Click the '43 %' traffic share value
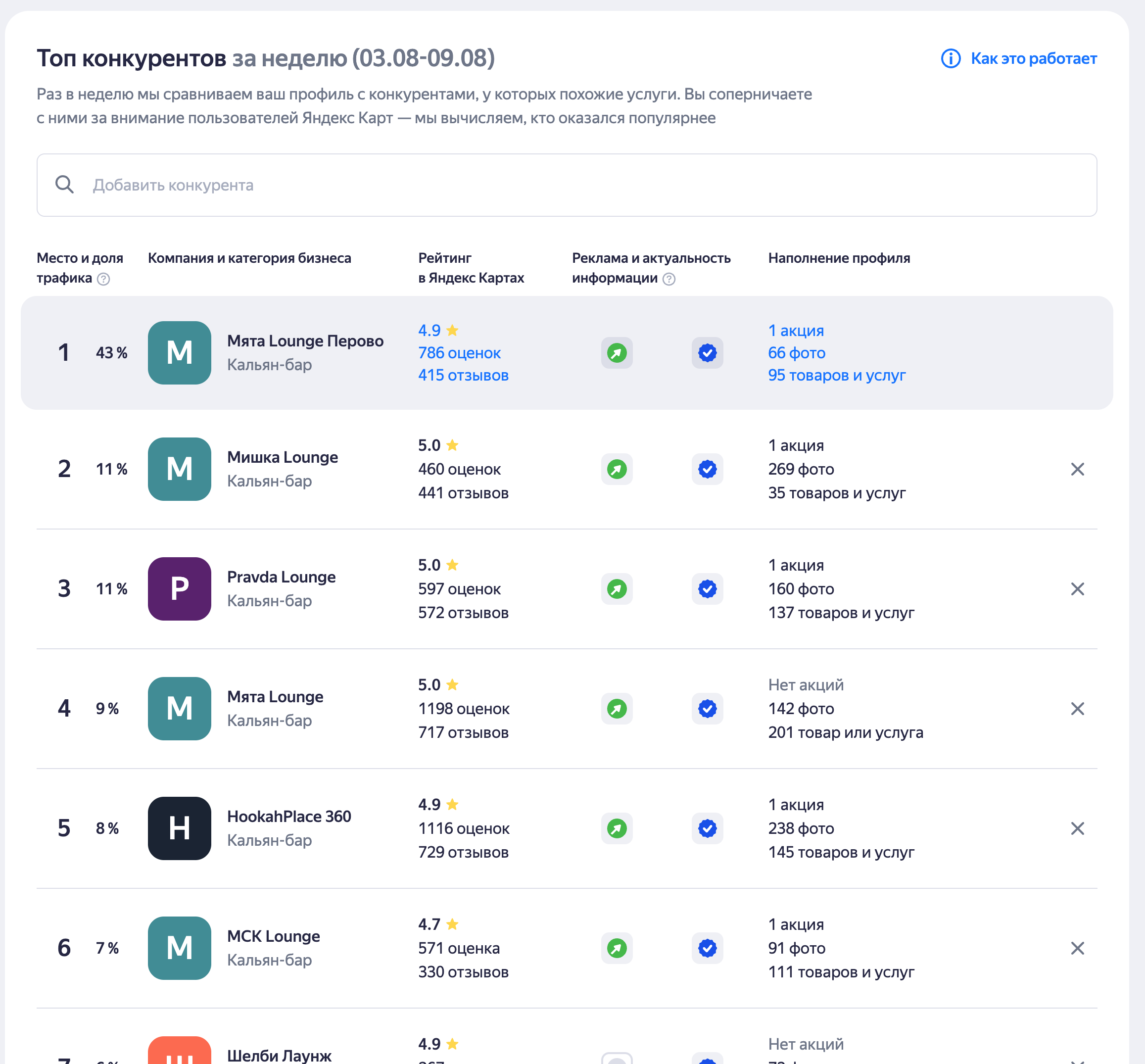 (x=112, y=353)
